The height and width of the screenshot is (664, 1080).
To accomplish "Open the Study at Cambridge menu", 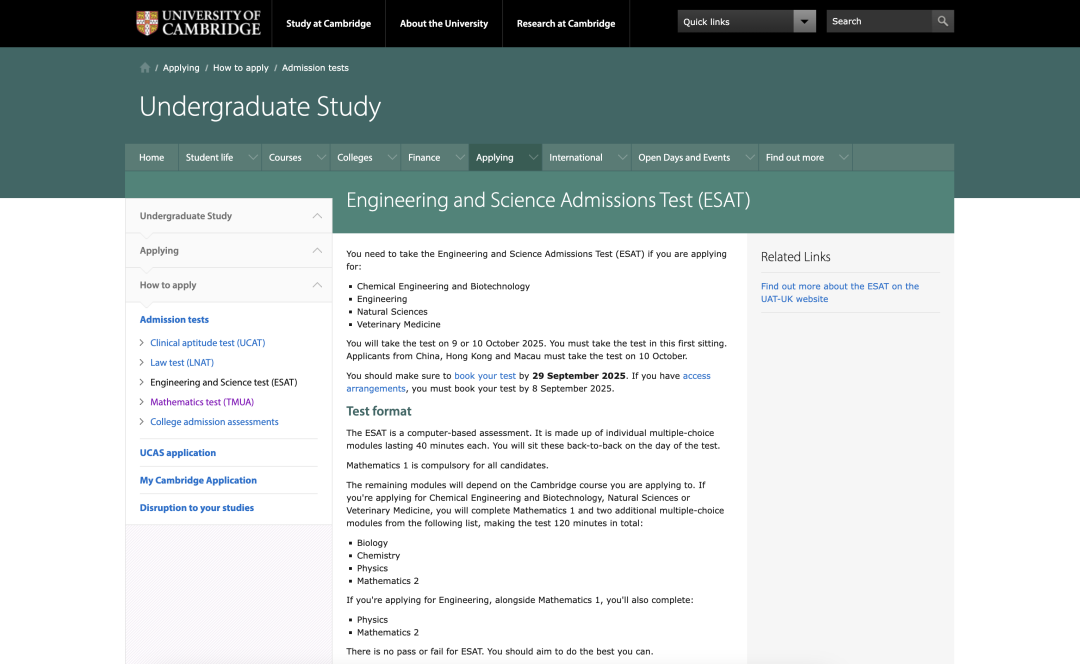I will pos(328,23).
